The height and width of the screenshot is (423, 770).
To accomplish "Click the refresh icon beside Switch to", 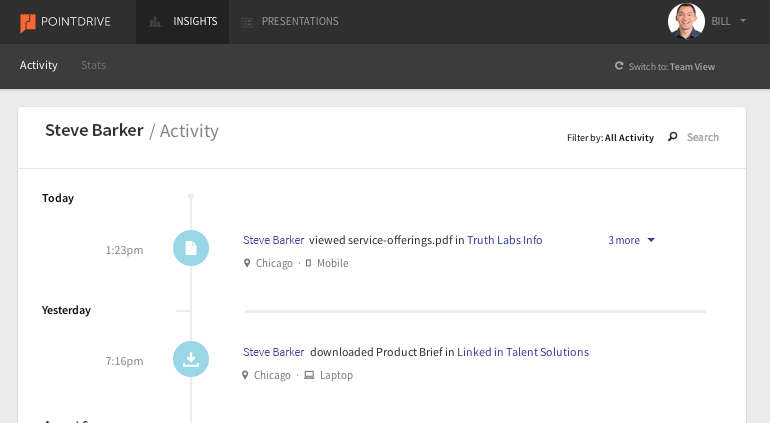I will (619, 66).
